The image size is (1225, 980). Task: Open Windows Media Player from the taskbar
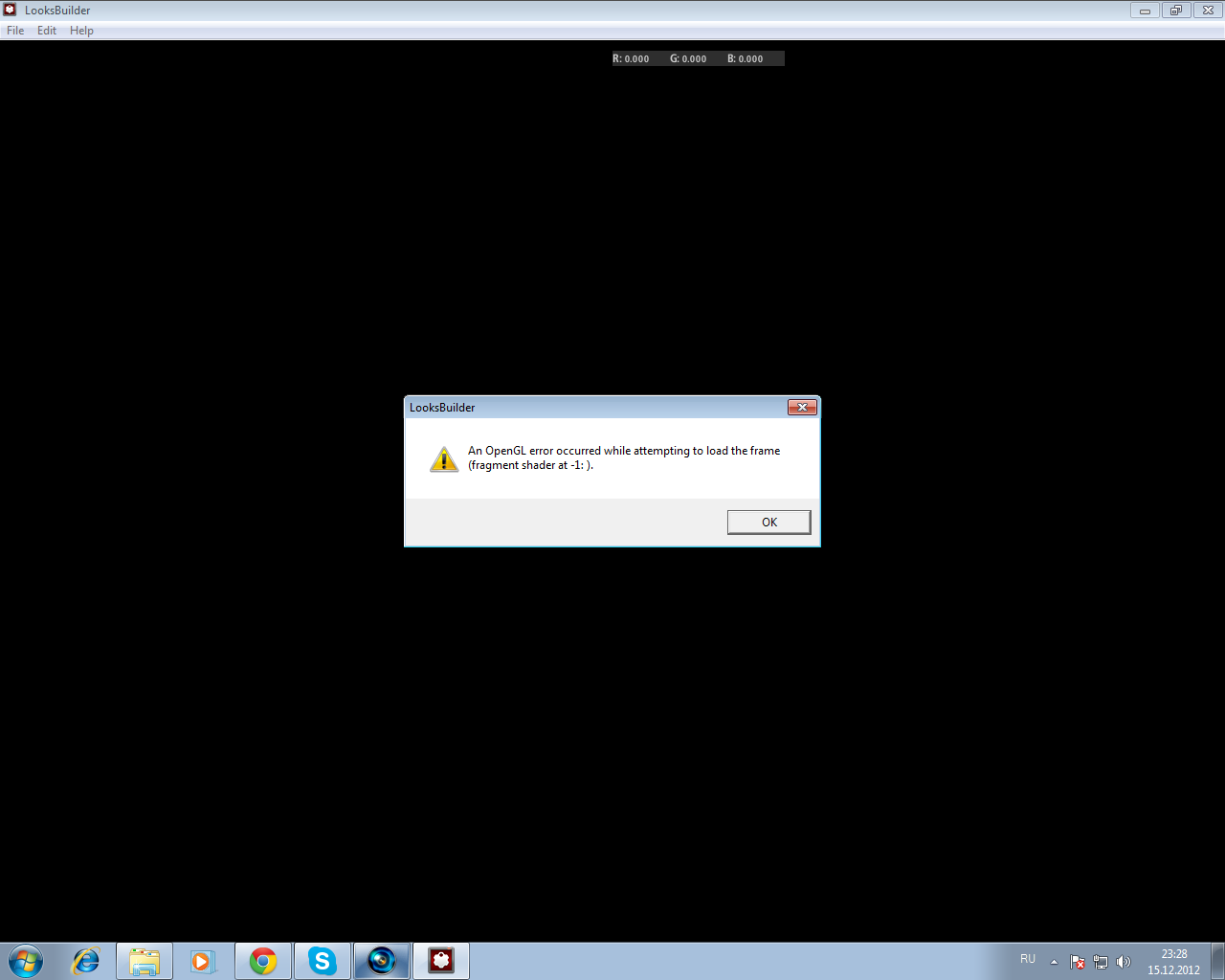pyautogui.click(x=203, y=961)
